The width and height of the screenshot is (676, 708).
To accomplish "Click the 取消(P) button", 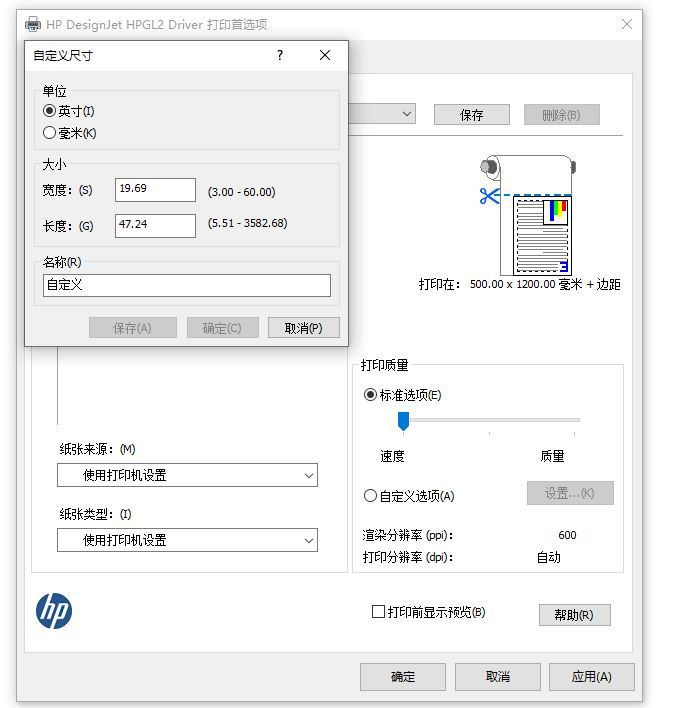I will 304,327.
